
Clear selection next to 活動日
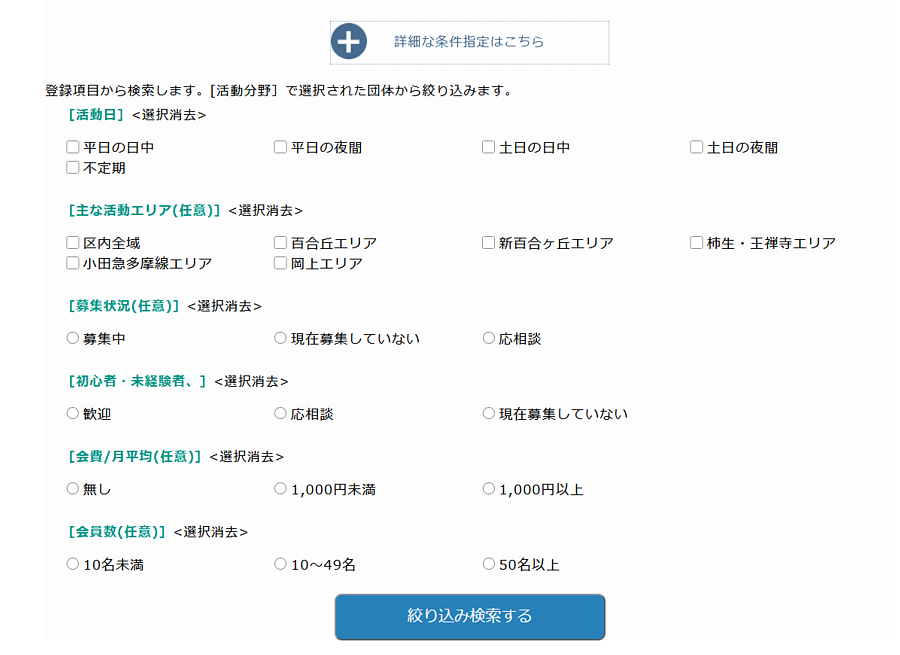[169, 115]
